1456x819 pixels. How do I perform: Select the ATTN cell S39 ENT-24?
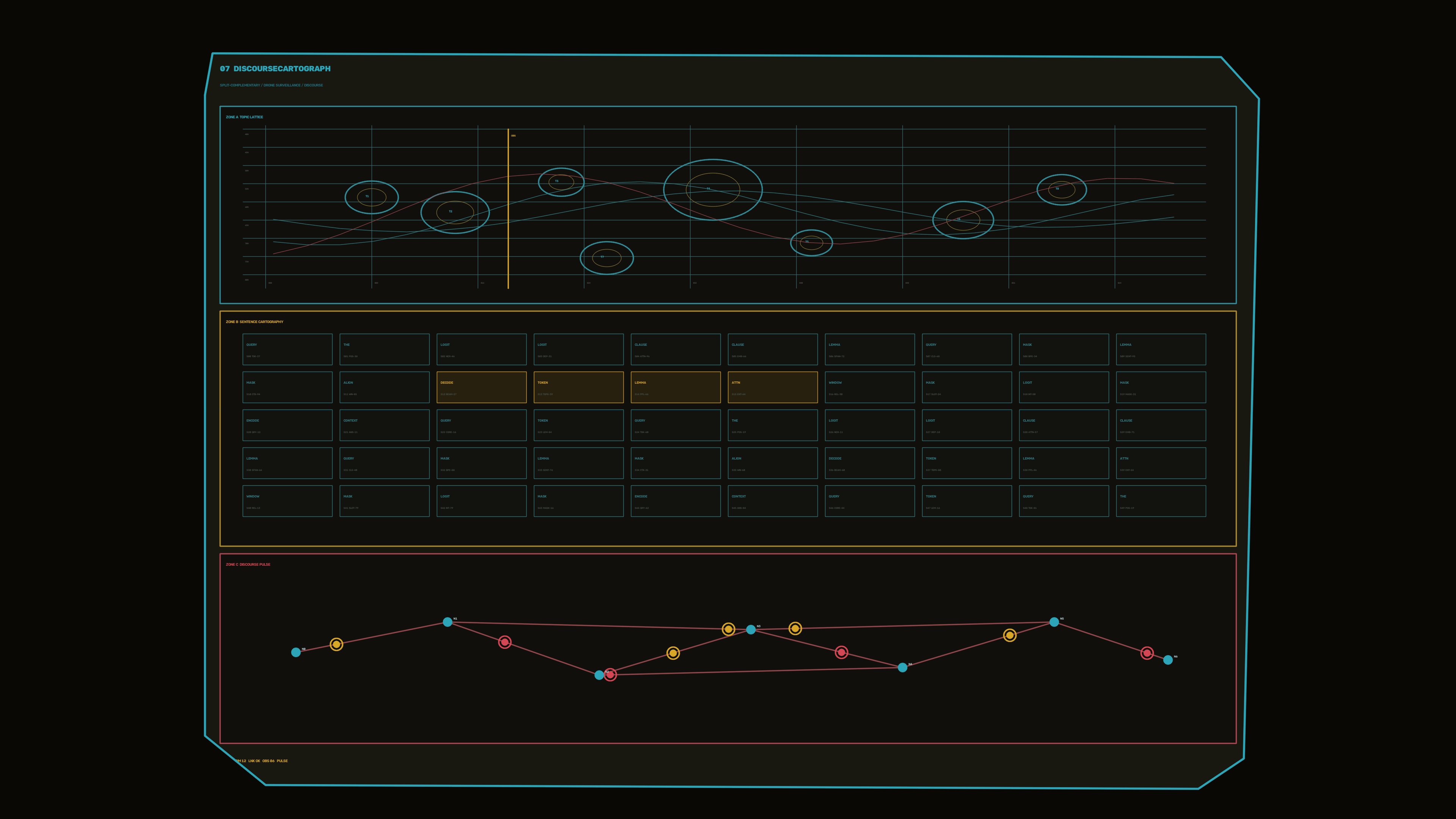[x=1161, y=463]
